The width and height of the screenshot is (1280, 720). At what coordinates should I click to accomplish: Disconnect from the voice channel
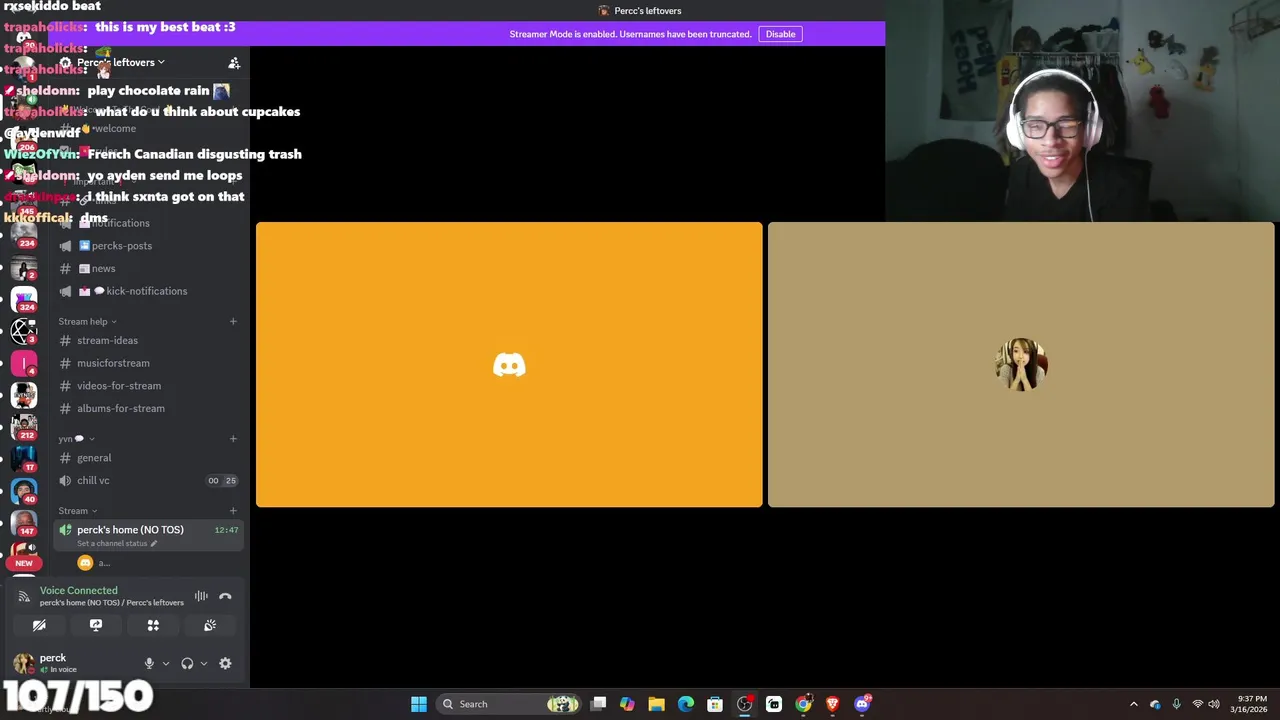point(225,596)
